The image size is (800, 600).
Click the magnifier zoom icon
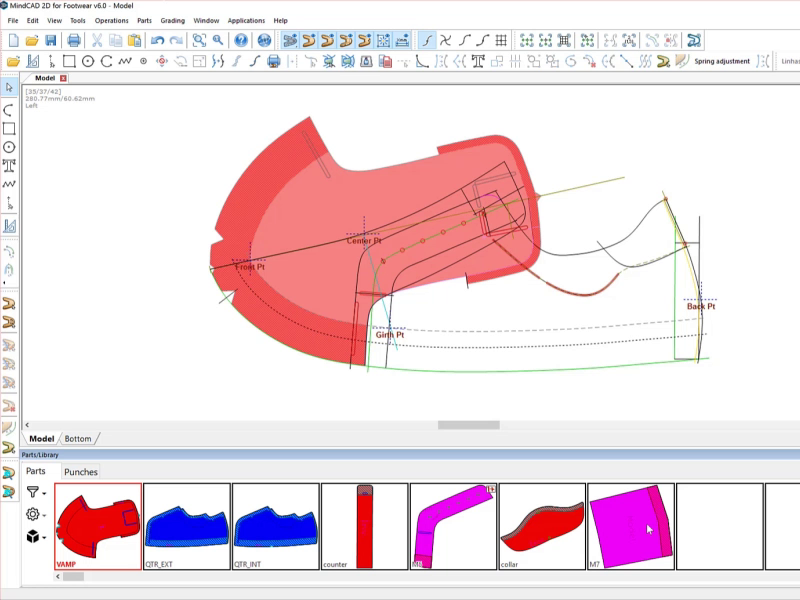tap(218, 40)
